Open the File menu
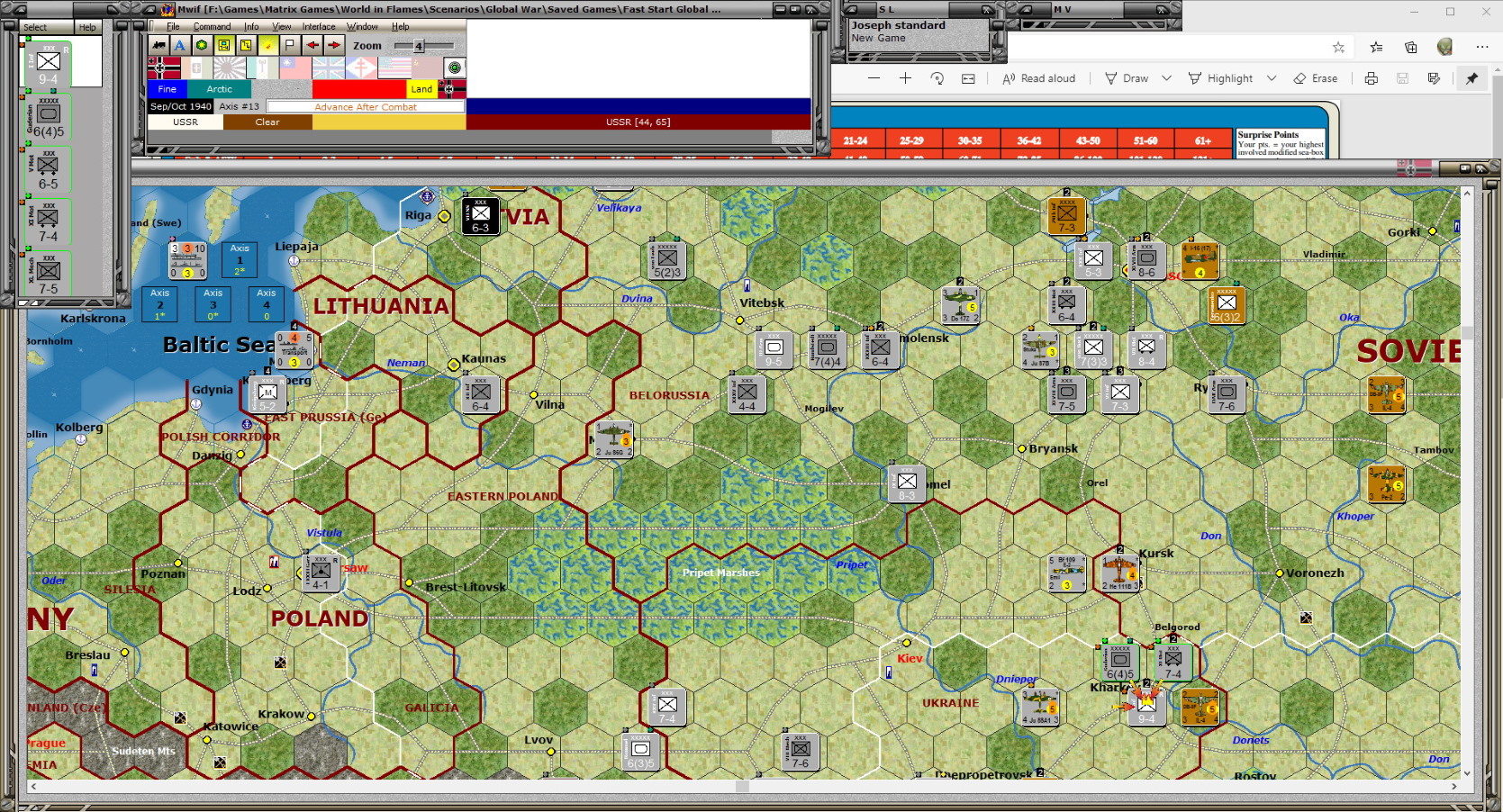The width and height of the screenshot is (1503, 812). click(x=173, y=27)
